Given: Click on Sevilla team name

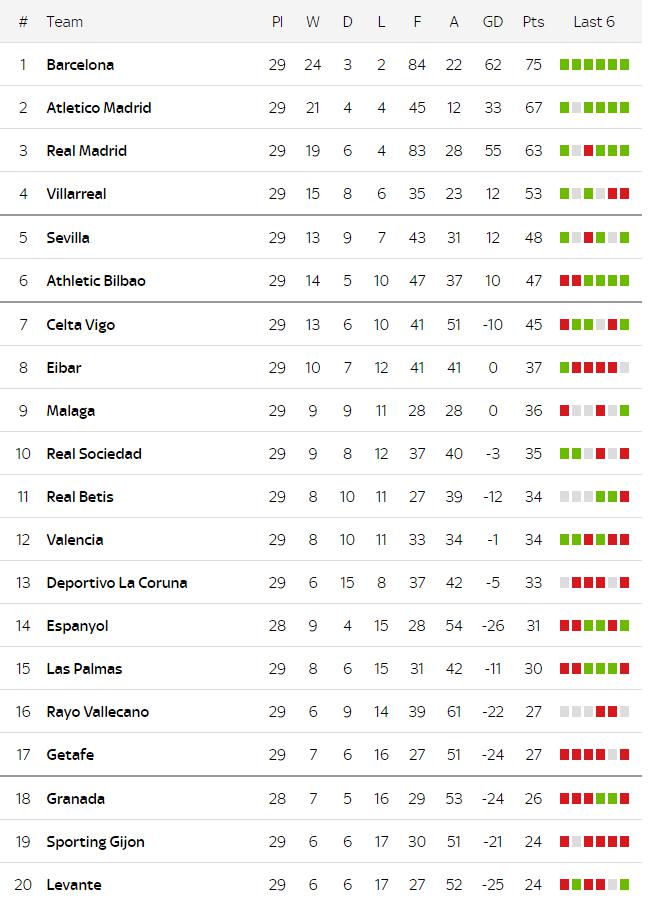Looking at the screenshot, I should point(68,238).
